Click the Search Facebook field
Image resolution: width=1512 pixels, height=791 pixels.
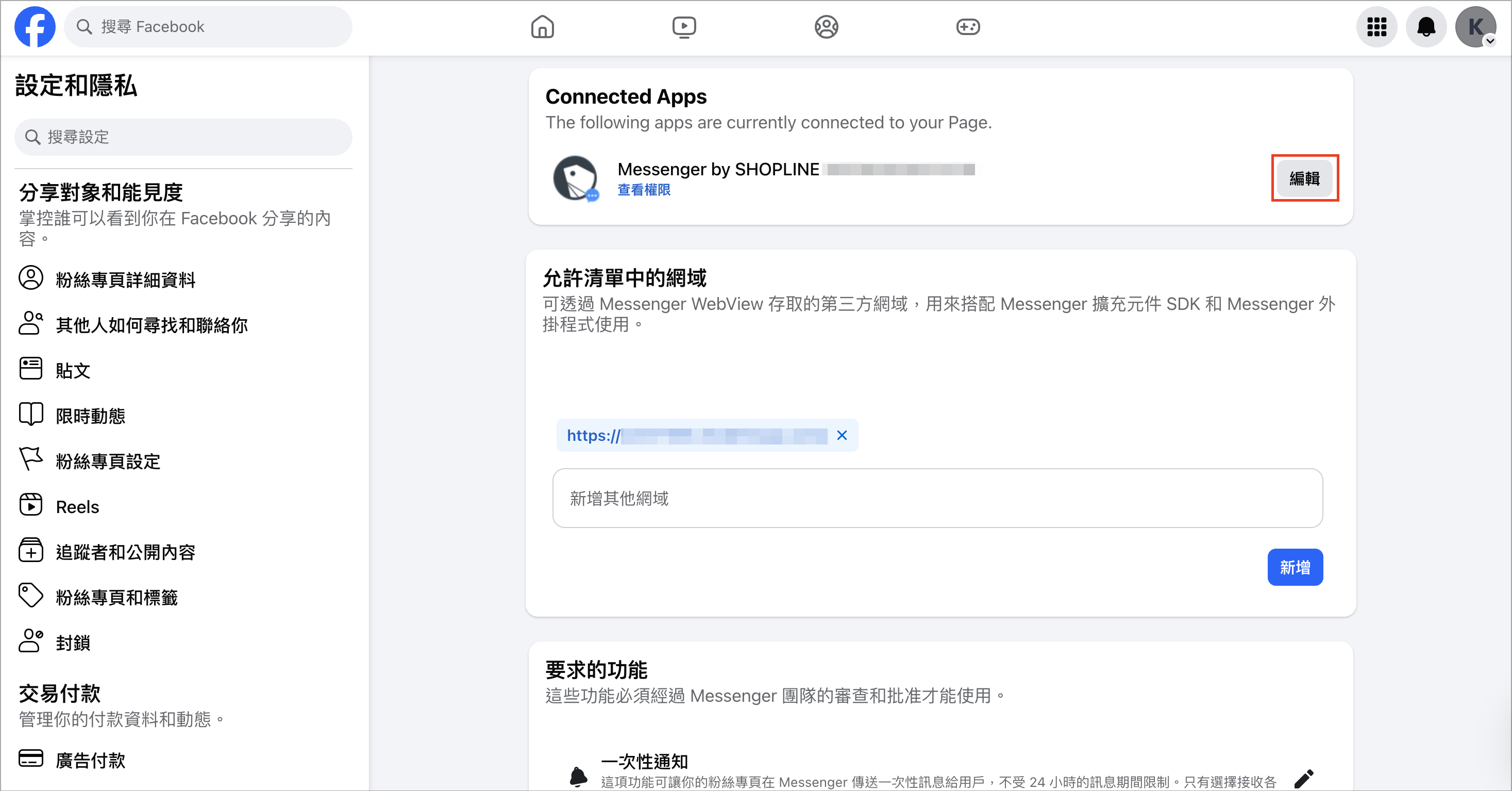(208, 27)
